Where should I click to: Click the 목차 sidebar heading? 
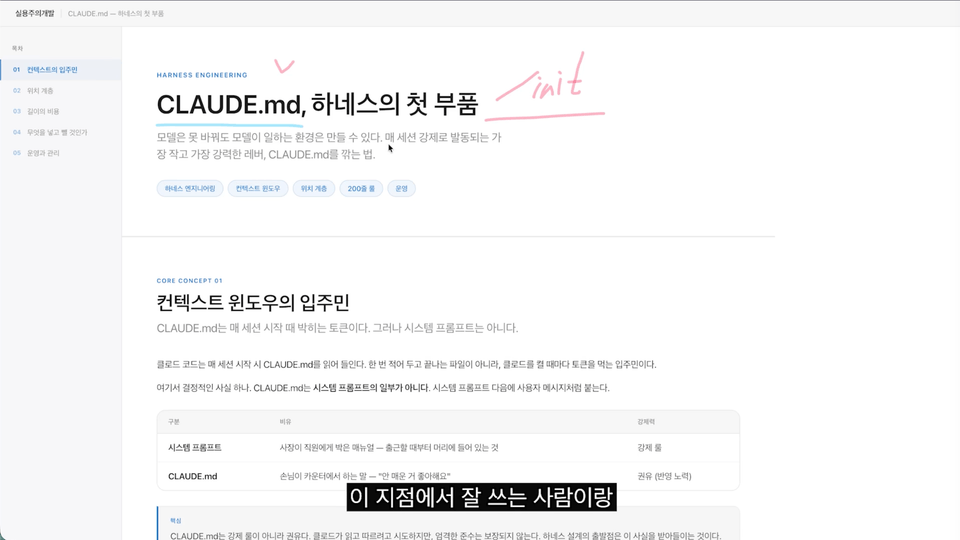coord(17,48)
